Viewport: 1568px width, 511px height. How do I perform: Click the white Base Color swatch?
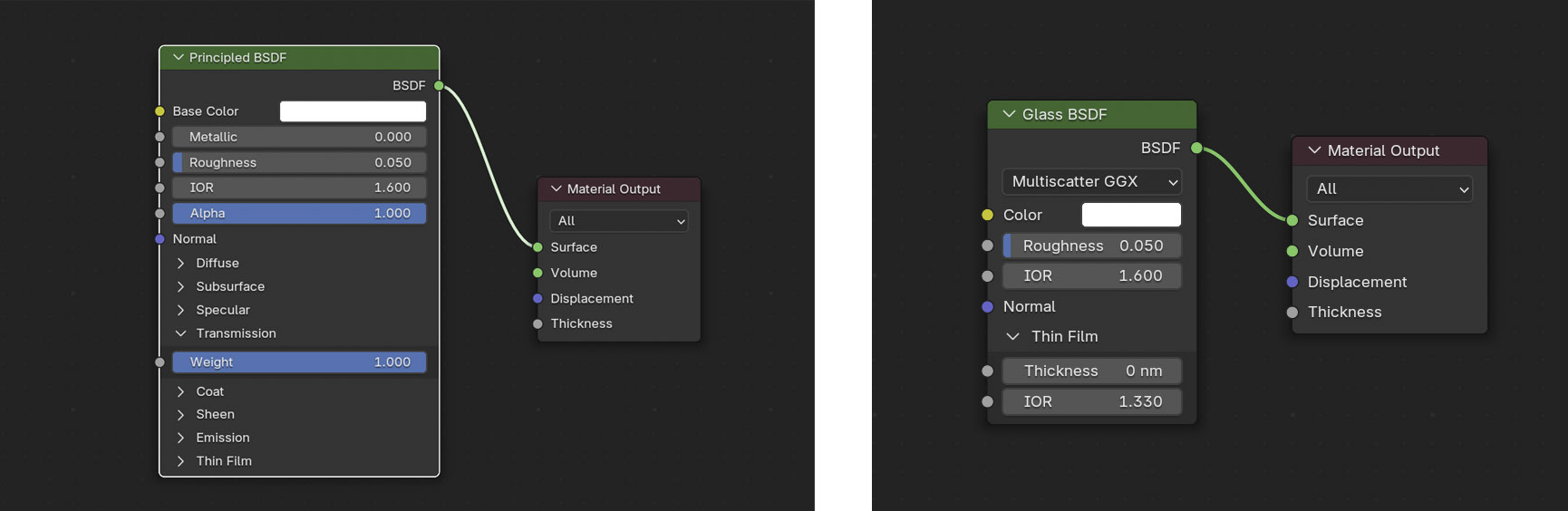(353, 111)
